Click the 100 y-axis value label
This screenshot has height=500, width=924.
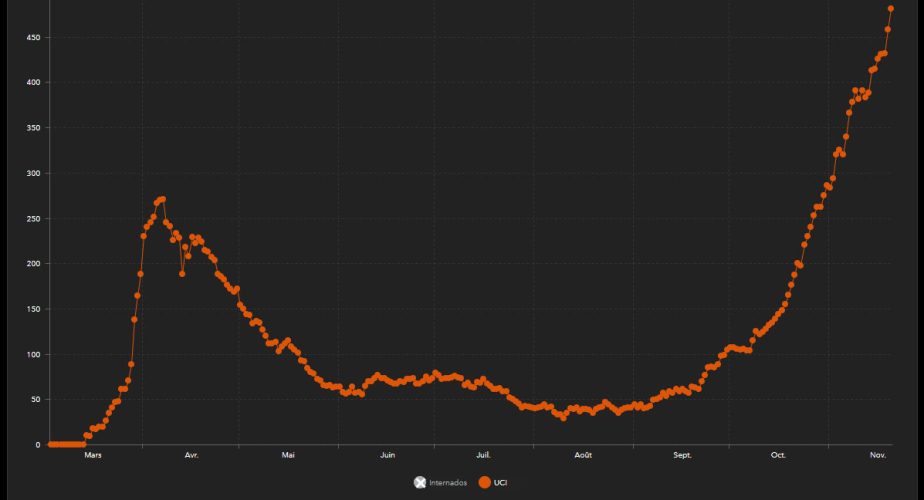pyautogui.click(x=33, y=354)
